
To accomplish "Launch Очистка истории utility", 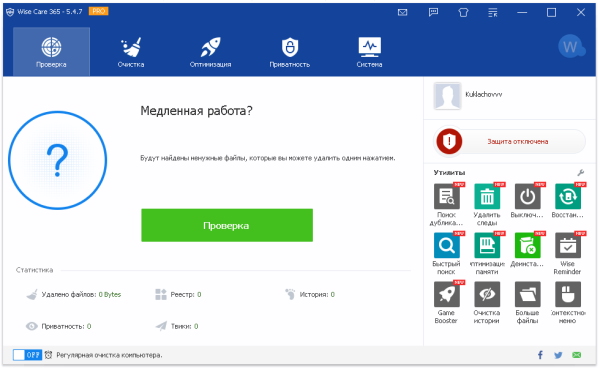I will 487,303.
